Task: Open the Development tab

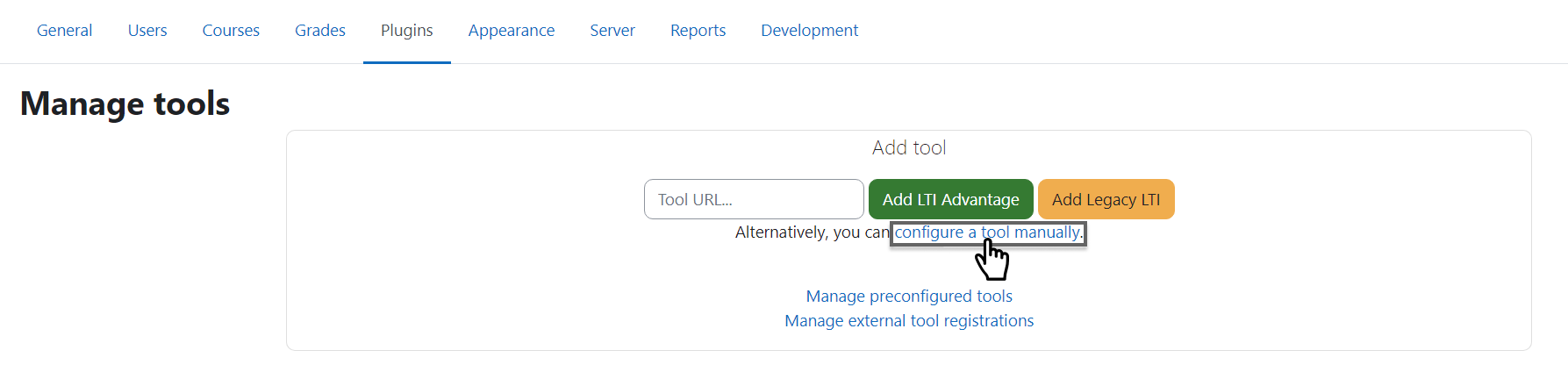Action: (809, 31)
